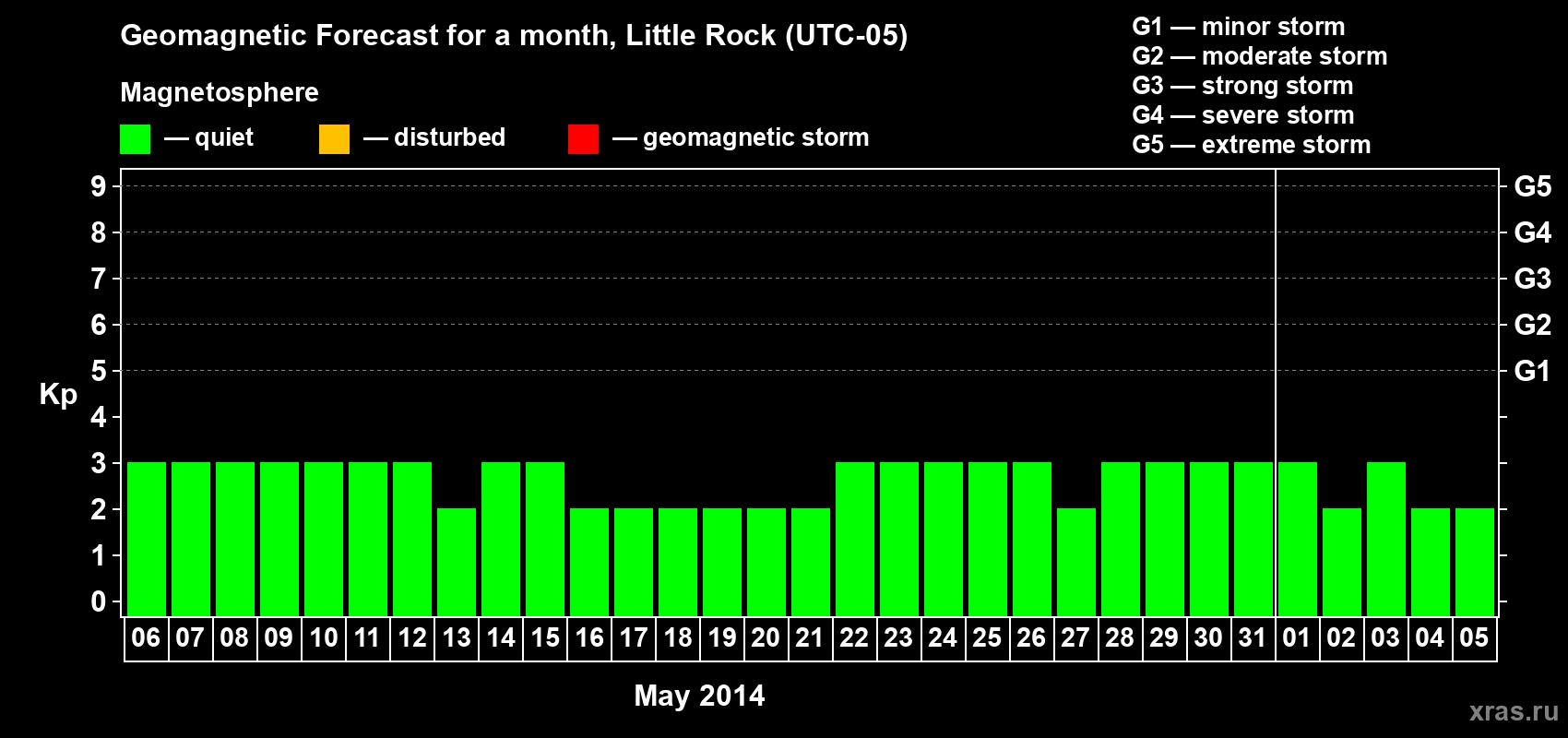Click the Kp bar for May 27

point(1076,562)
